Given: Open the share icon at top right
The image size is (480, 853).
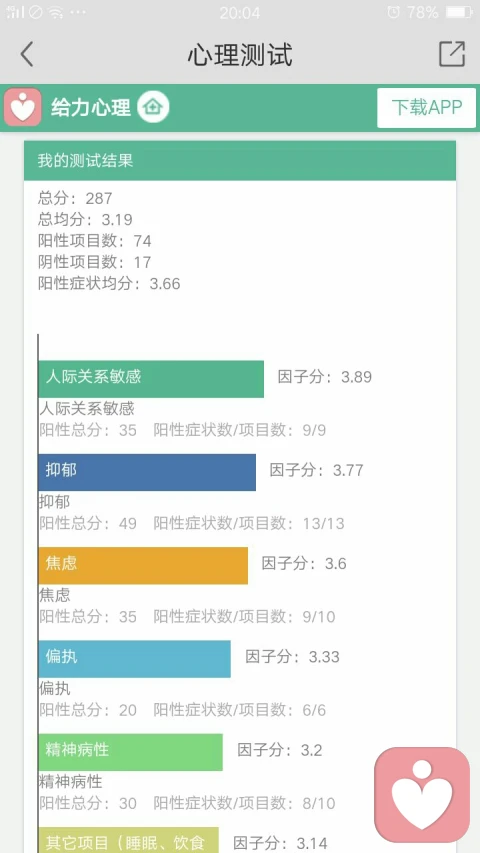Looking at the screenshot, I should click(452, 54).
